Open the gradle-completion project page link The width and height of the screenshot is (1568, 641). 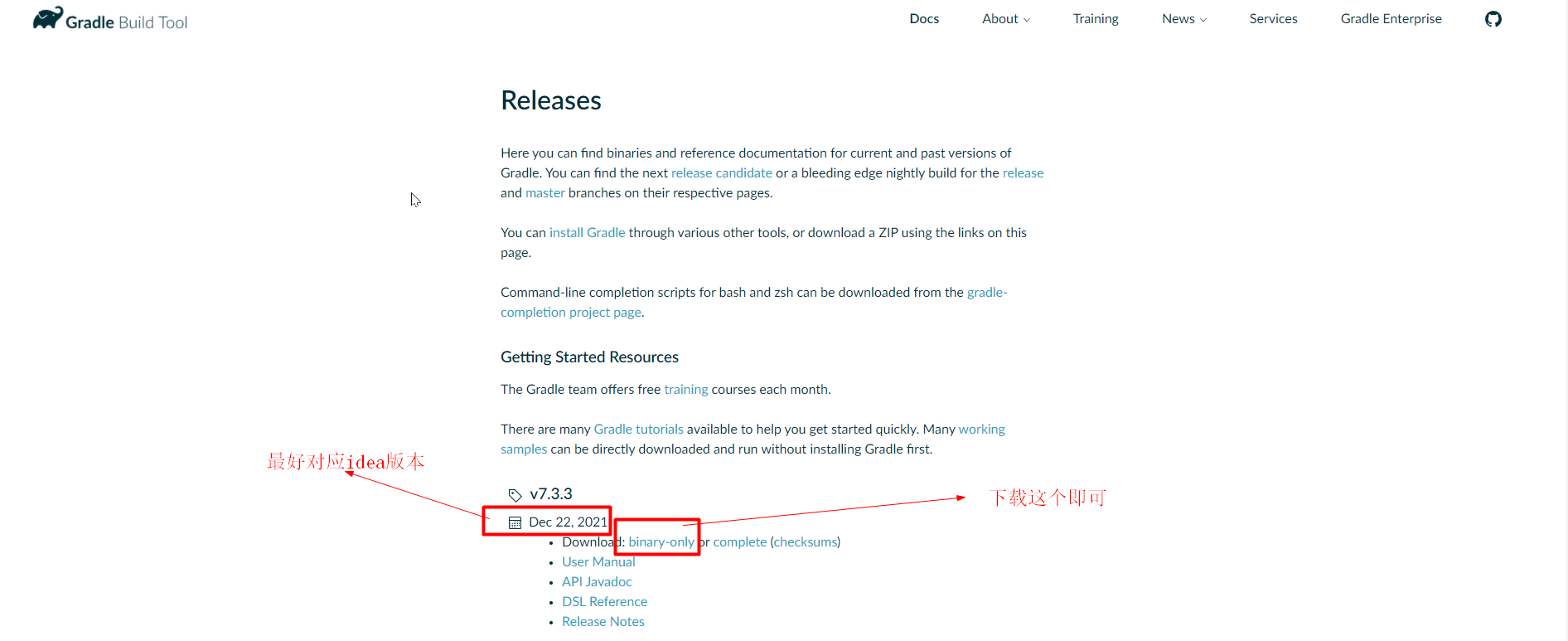coord(571,312)
